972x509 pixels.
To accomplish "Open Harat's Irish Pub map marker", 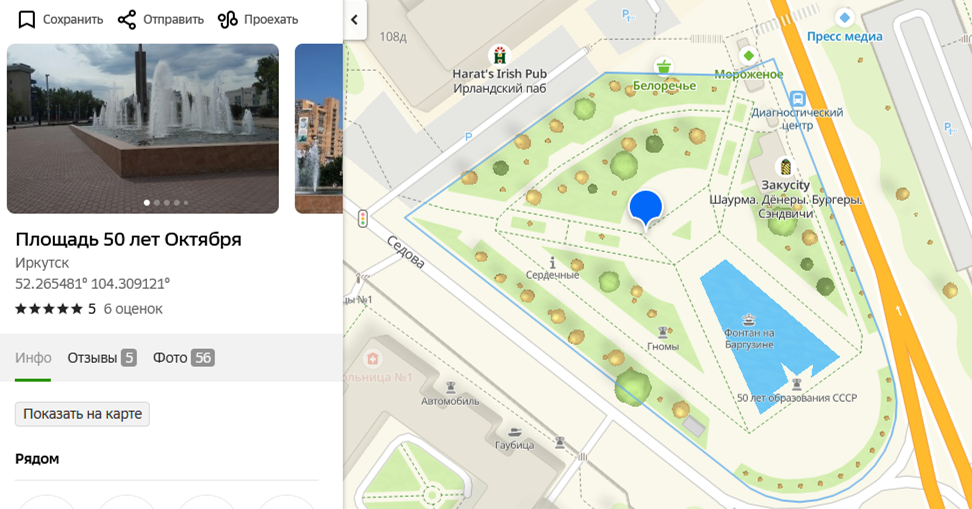I will point(499,55).
